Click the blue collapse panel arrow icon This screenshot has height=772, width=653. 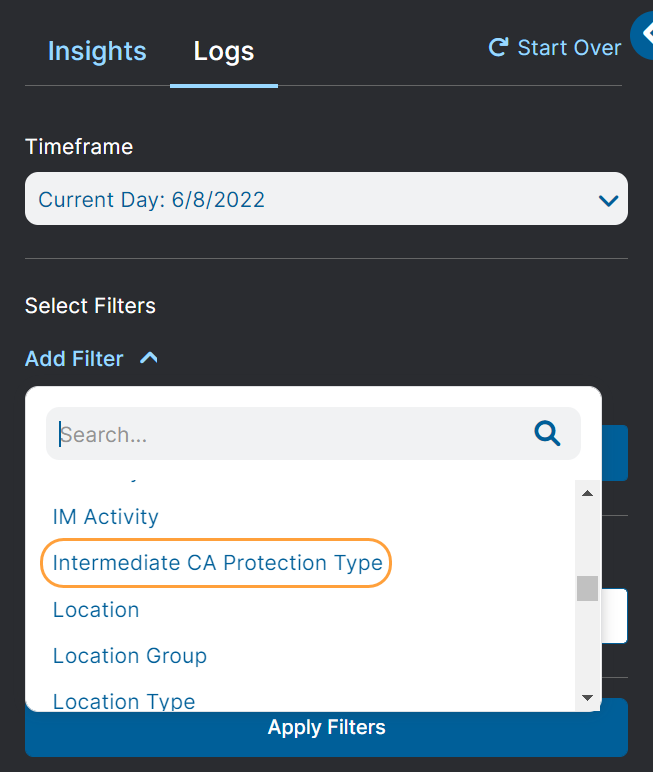[644, 36]
